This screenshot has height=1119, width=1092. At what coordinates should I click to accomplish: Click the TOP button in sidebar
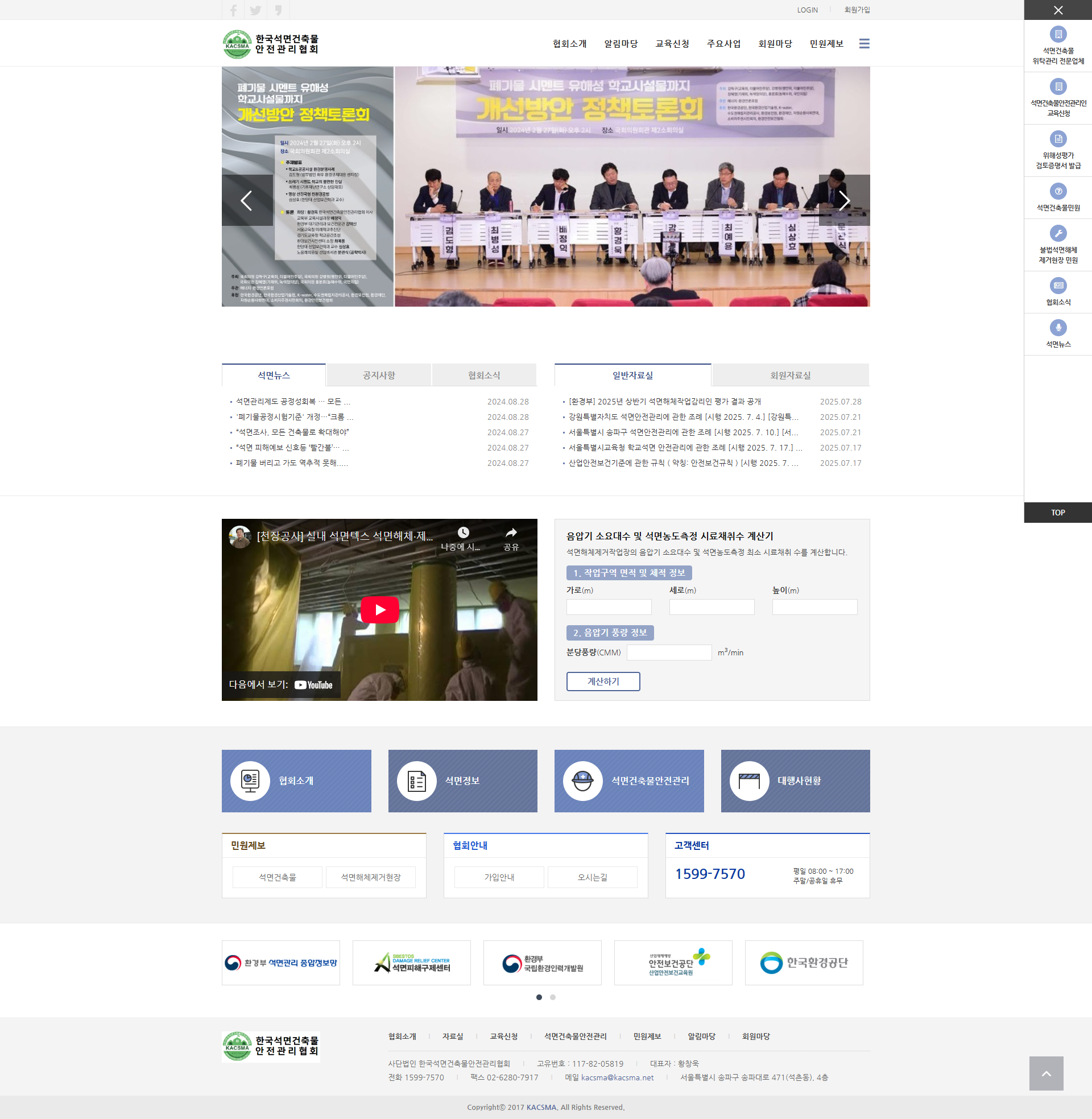pos(1057,513)
